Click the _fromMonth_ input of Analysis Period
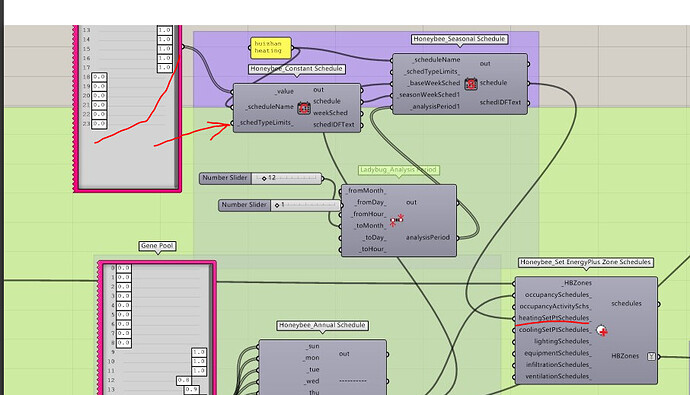Image resolution: width=690 pixels, height=395 pixels. tap(367, 190)
